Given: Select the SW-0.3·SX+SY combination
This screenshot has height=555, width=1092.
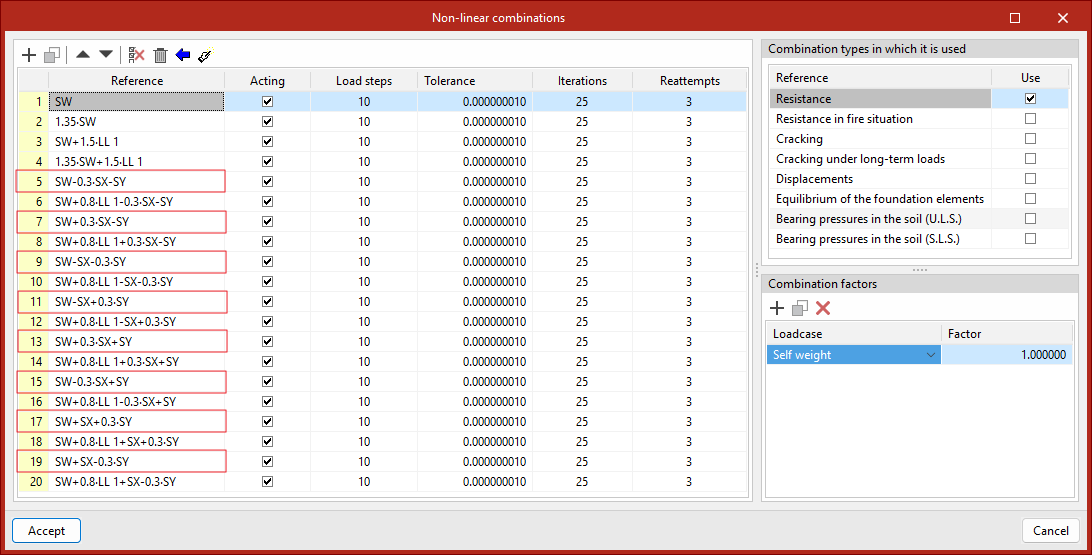Looking at the screenshot, I should coord(136,382).
